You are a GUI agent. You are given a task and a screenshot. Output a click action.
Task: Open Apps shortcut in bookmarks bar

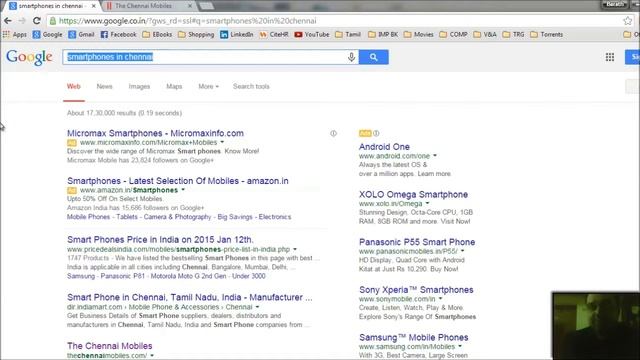(x=15, y=35)
